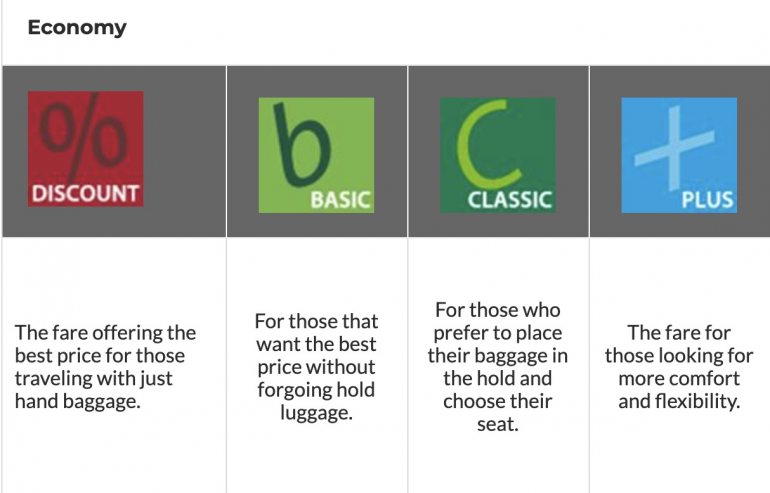Click the white PLUS label on the blue tile
Image resolution: width=770 pixels, height=493 pixels.
pyautogui.click(x=707, y=199)
